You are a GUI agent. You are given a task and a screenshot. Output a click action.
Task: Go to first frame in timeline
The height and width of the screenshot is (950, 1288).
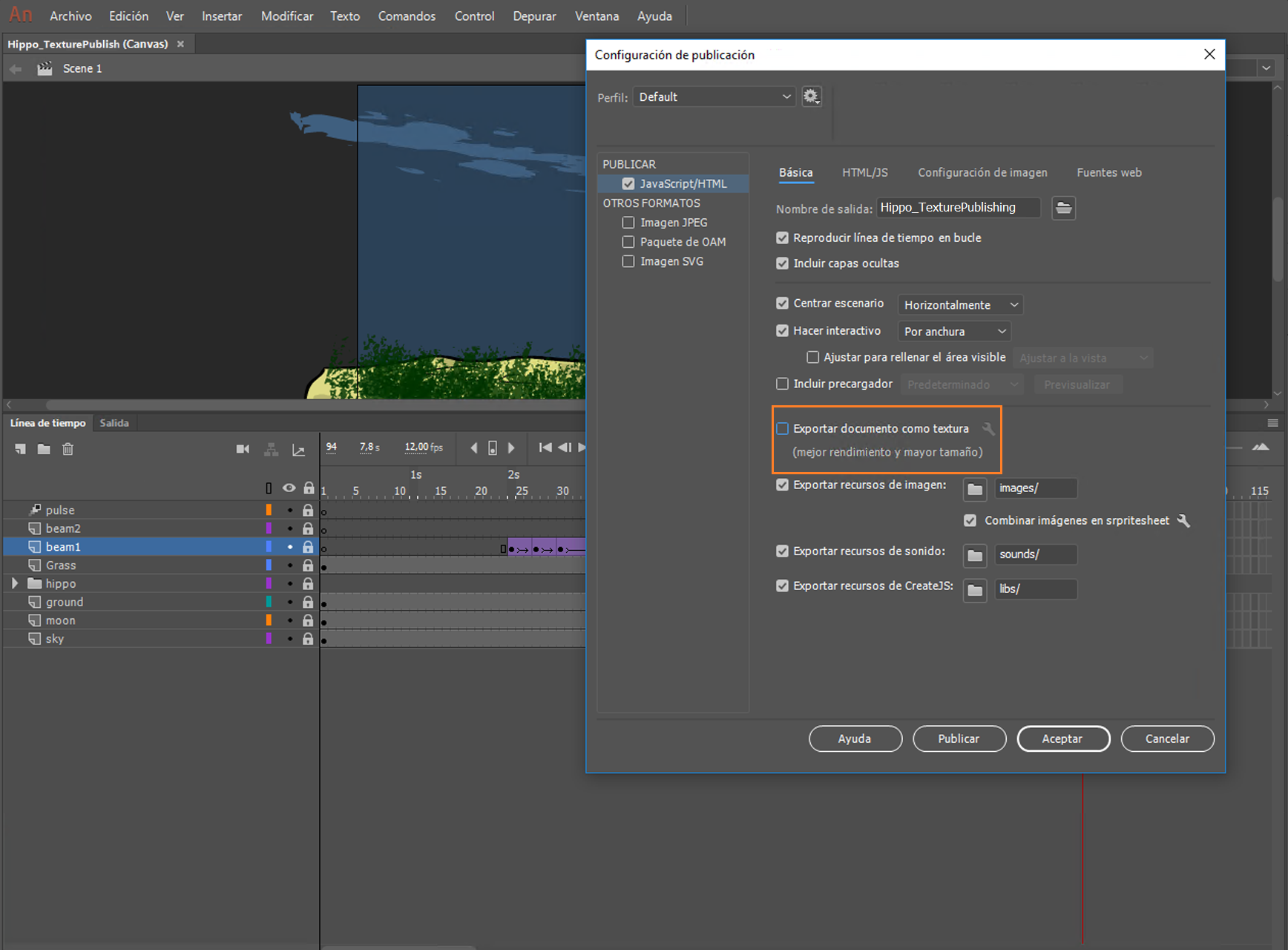click(545, 448)
